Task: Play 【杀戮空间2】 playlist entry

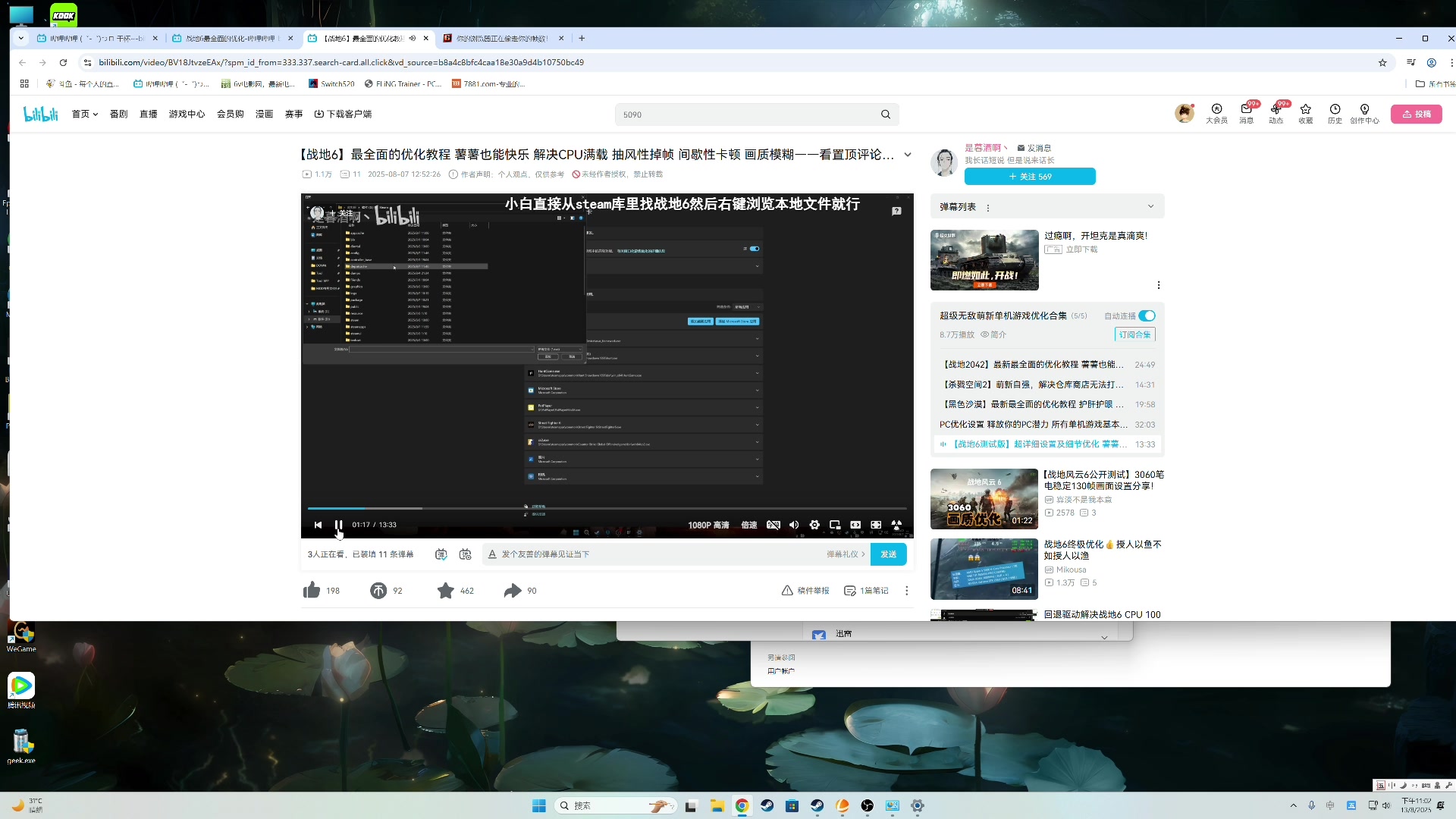Action: coord(1047,384)
